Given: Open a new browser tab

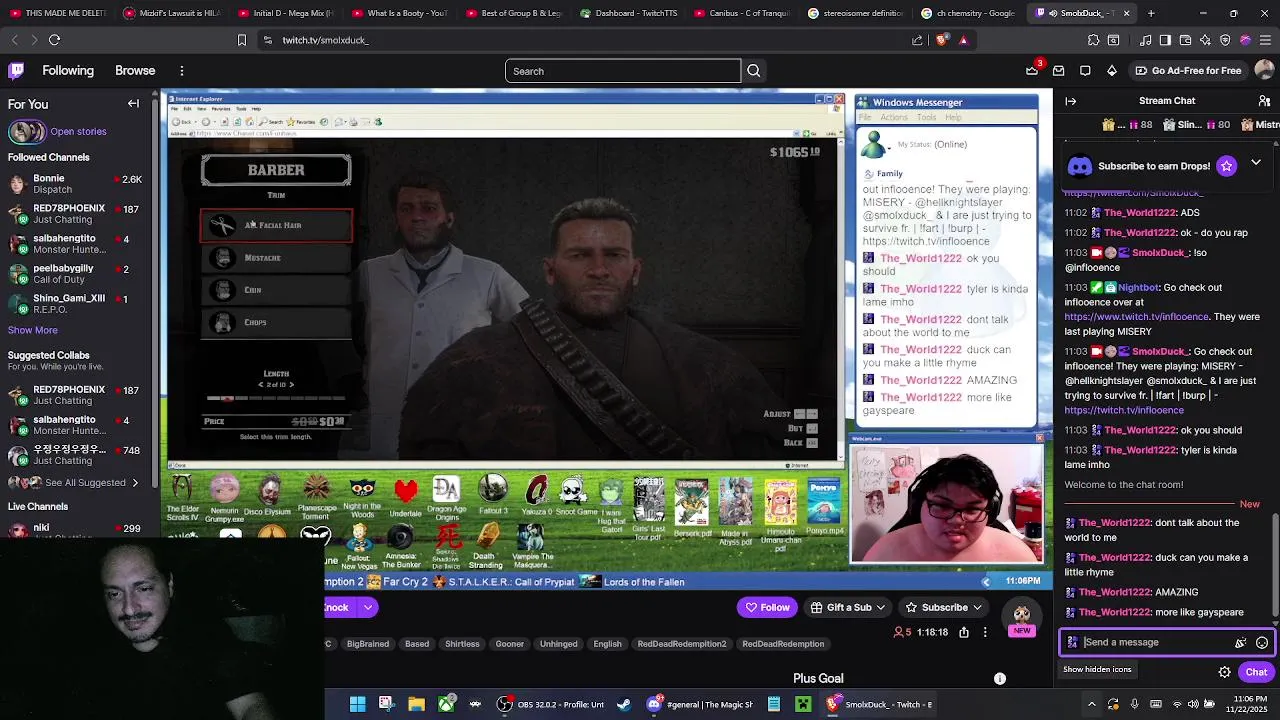Looking at the screenshot, I should (1151, 13).
